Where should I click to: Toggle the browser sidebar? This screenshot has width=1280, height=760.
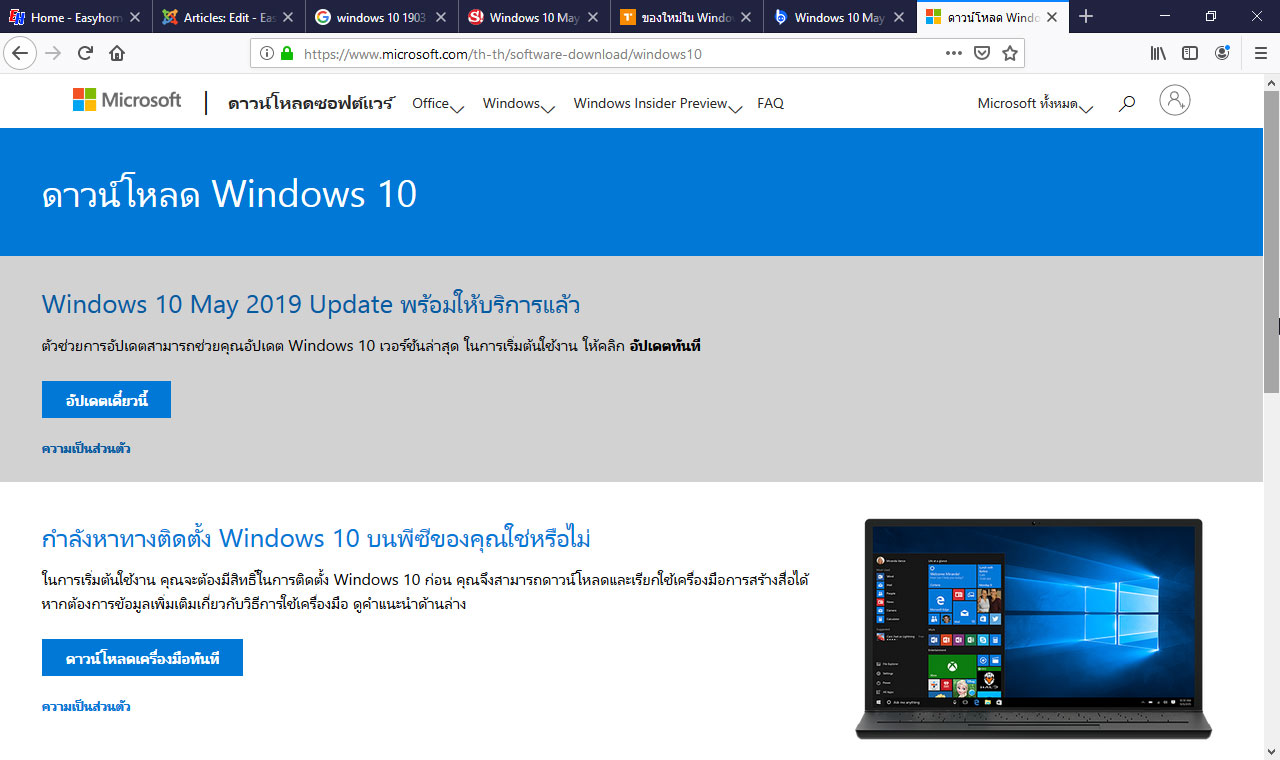(1190, 53)
